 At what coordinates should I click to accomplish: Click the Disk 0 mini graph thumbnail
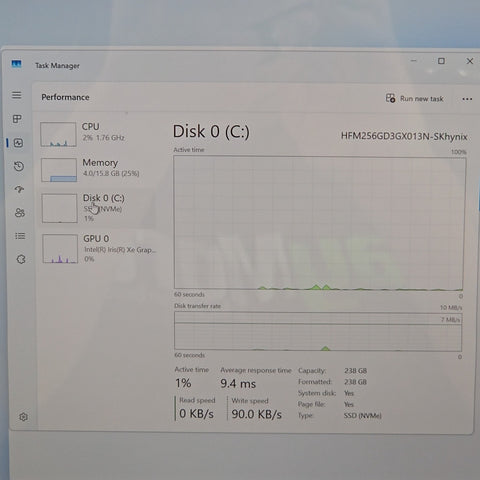pos(60,208)
